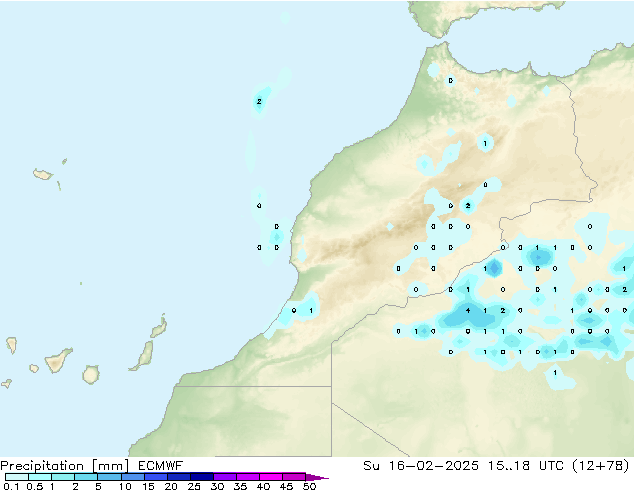Click the '4' precipitation value on the map
This screenshot has height=490, width=634.
tap(468, 310)
